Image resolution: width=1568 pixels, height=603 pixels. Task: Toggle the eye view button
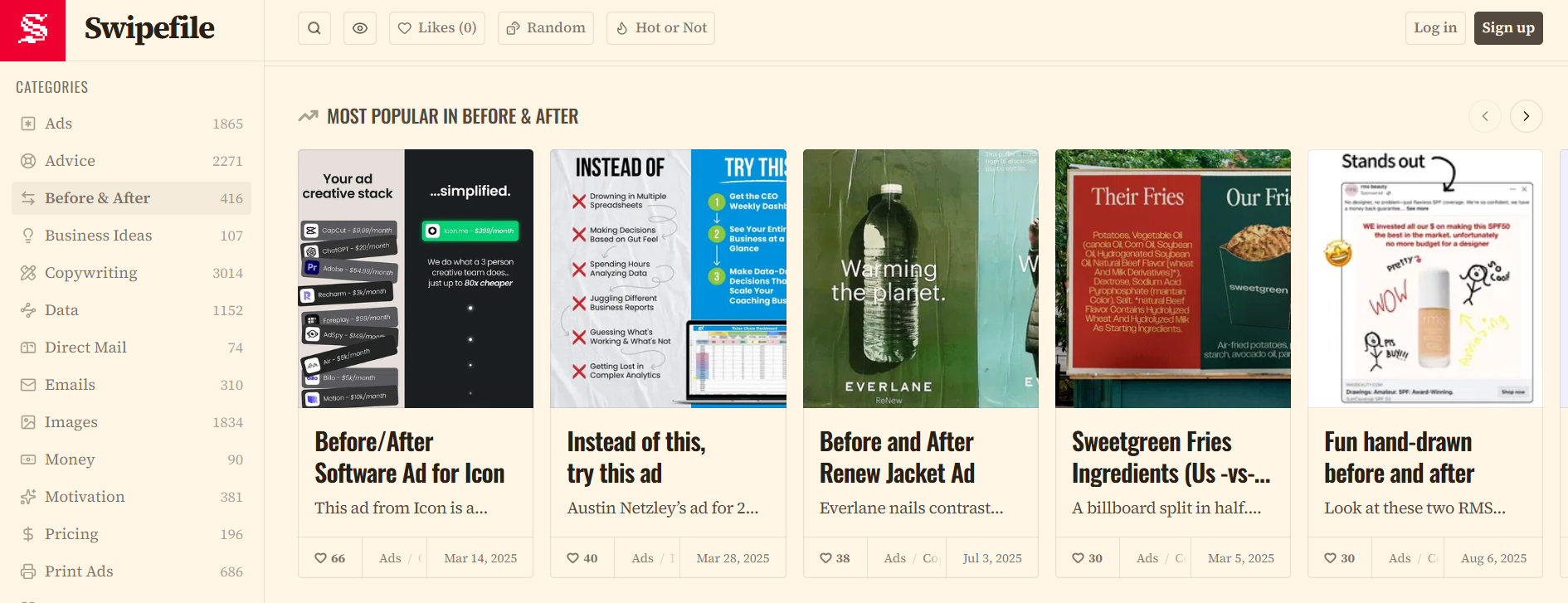click(x=360, y=28)
